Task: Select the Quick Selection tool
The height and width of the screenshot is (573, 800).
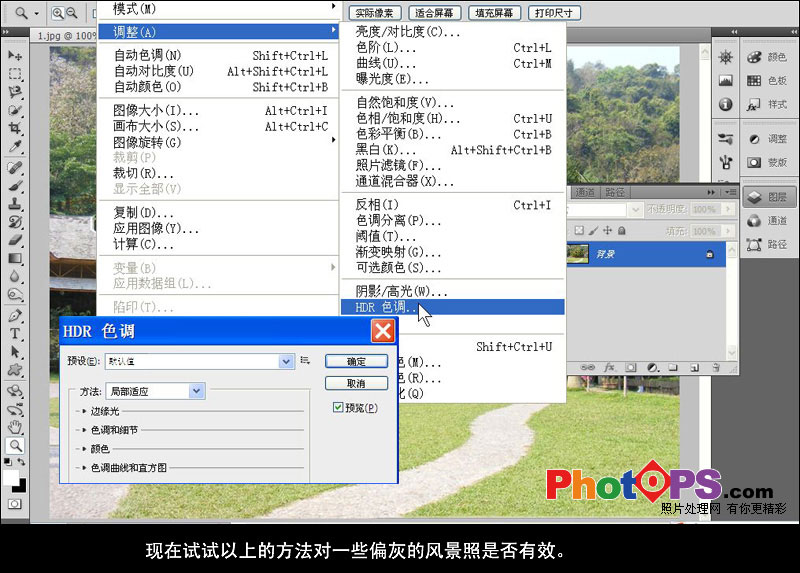Action: point(15,110)
